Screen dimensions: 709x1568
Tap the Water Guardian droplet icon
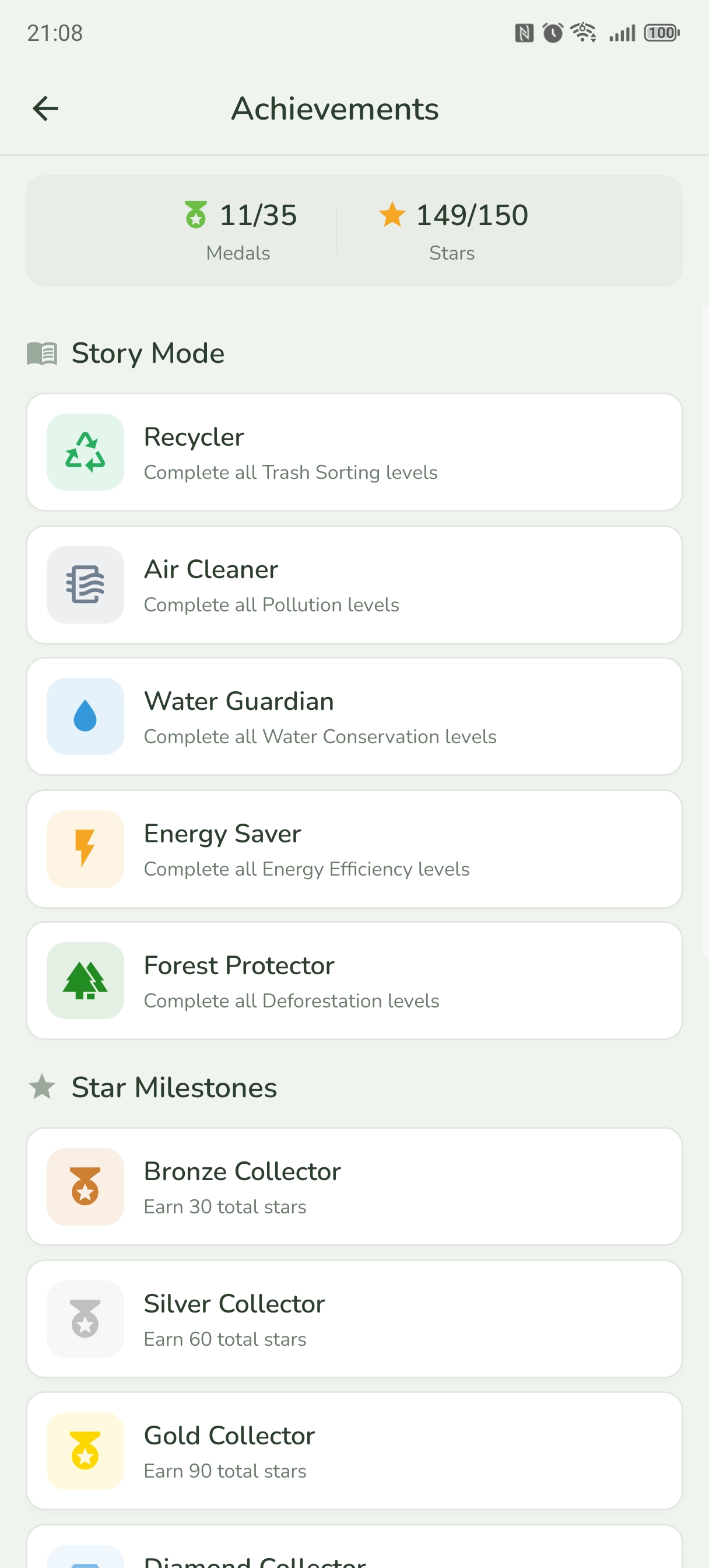pyautogui.click(x=85, y=716)
